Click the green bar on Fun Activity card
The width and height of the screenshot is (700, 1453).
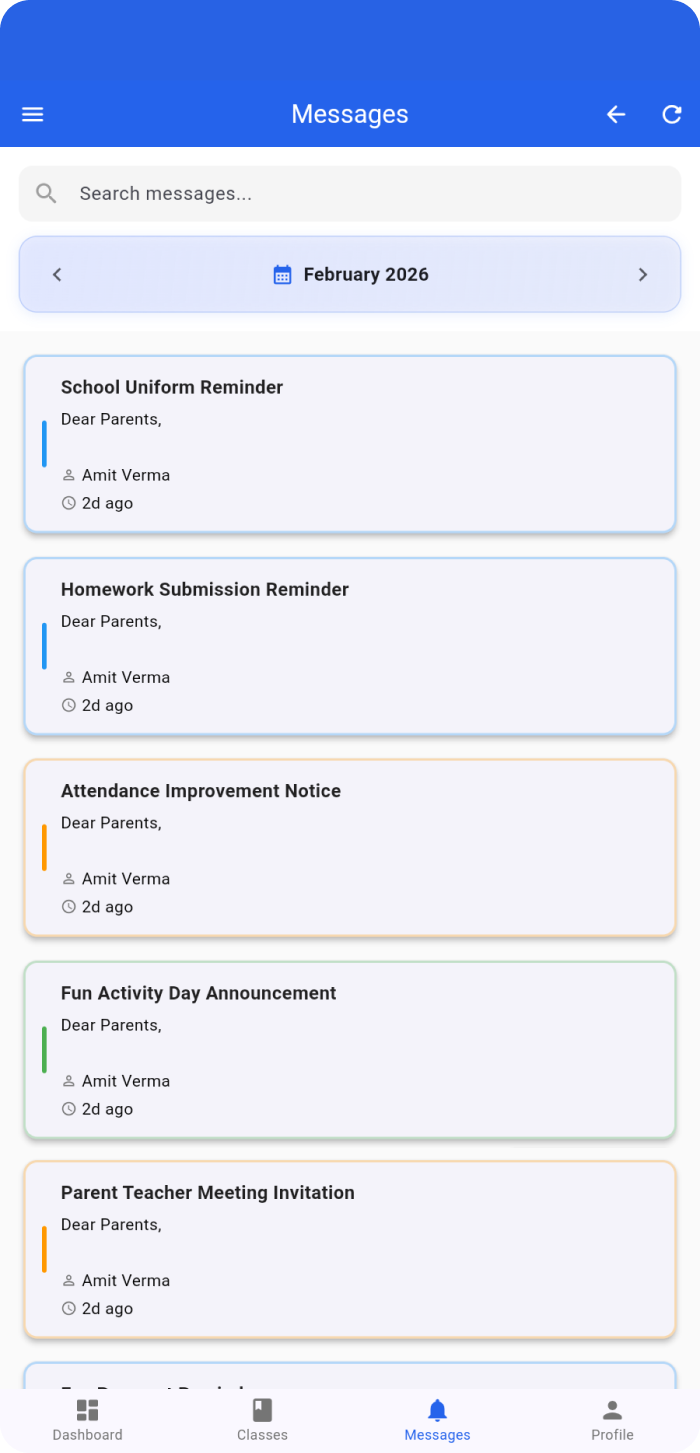pyautogui.click(x=44, y=1049)
